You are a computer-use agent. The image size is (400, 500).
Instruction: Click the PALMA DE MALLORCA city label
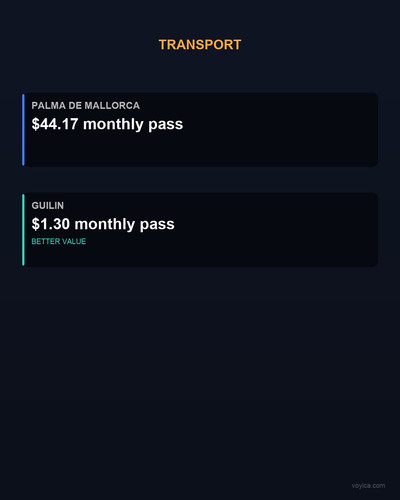point(86,106)
